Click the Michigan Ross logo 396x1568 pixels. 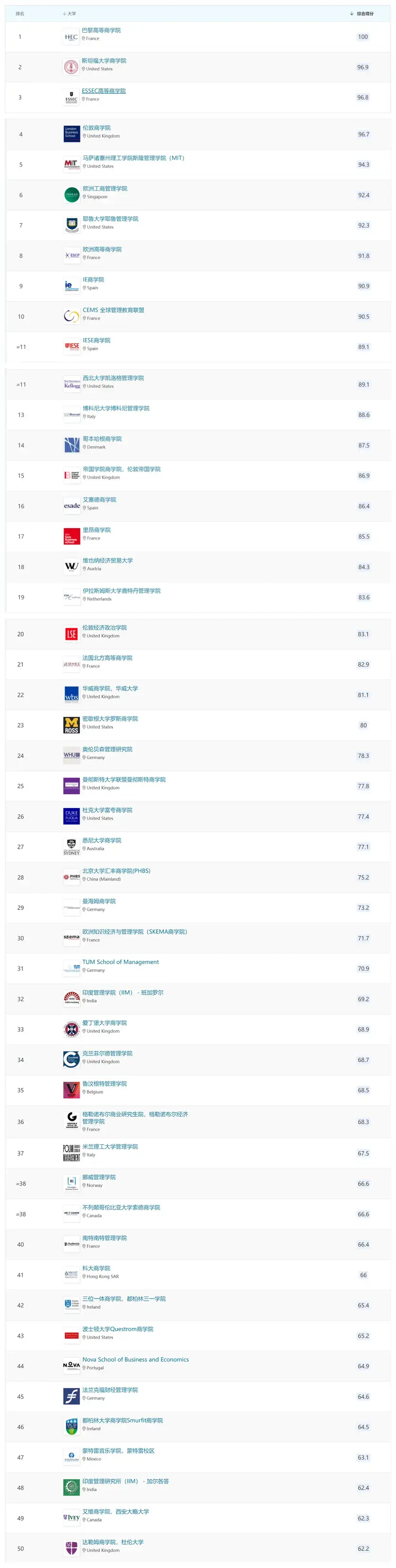[71, 725]
